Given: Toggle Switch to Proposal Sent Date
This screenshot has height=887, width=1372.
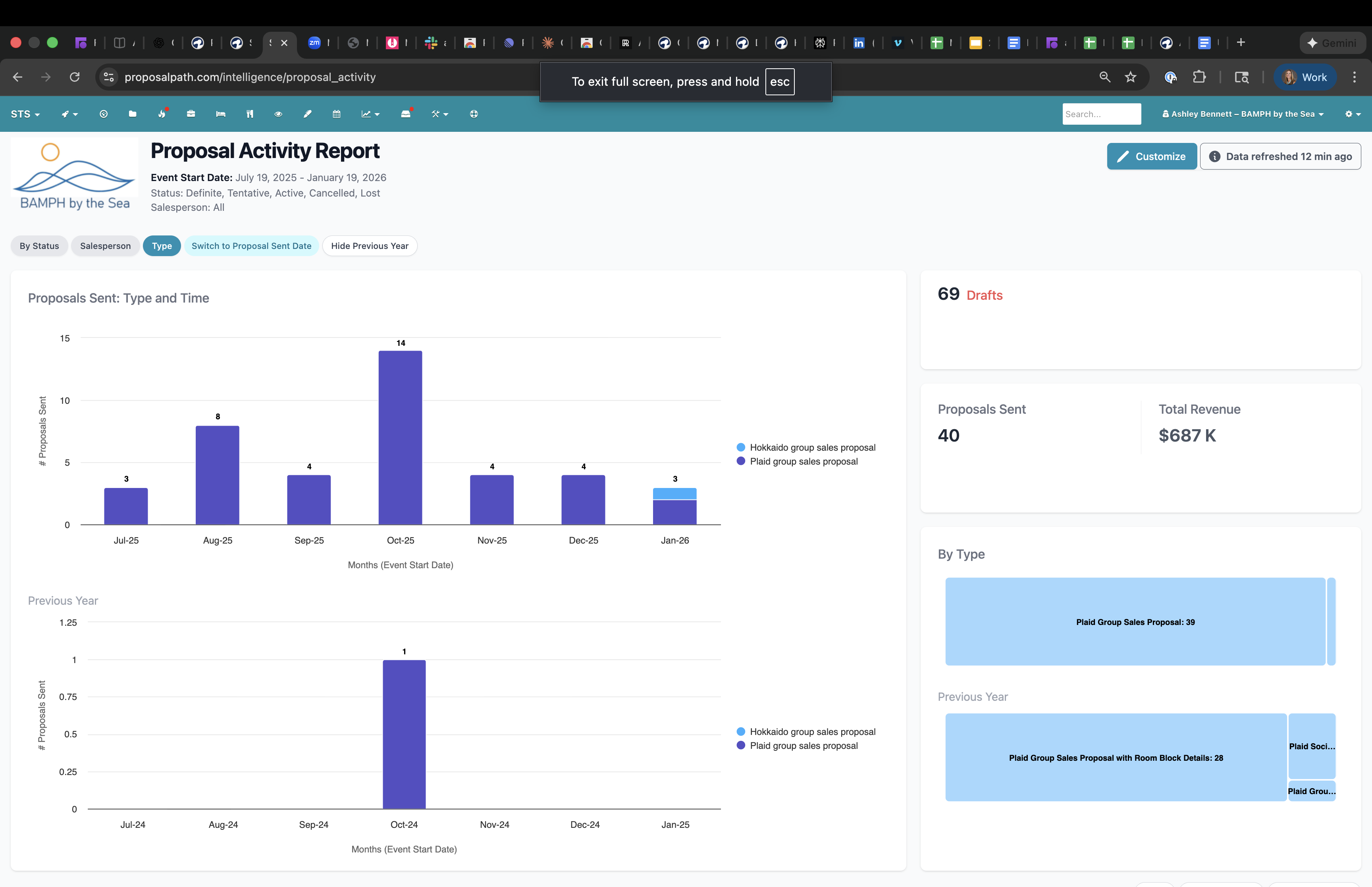Looking at the screenshot, I should pyautogui.click(x=251, y=246).
